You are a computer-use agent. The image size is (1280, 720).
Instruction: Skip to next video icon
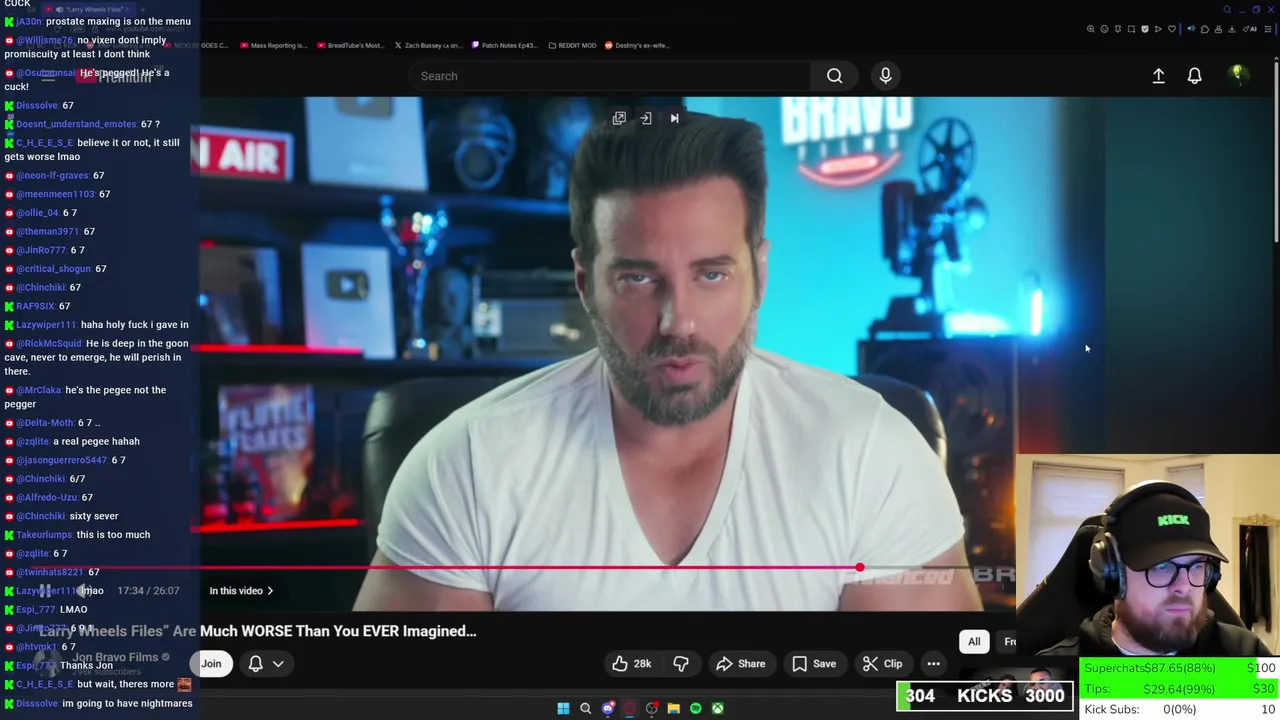674,118
